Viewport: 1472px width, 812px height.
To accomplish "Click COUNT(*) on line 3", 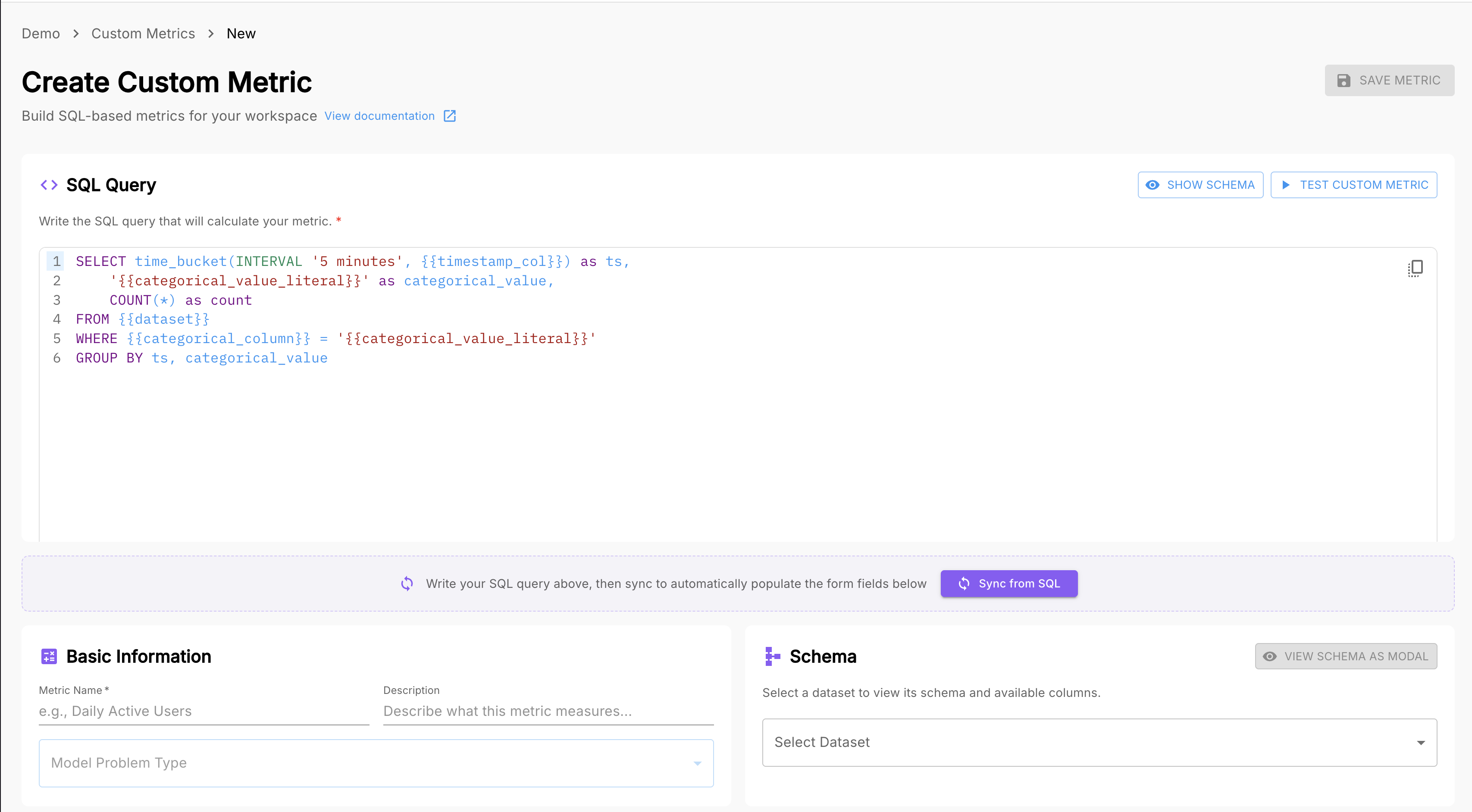I will click(142, 300).
